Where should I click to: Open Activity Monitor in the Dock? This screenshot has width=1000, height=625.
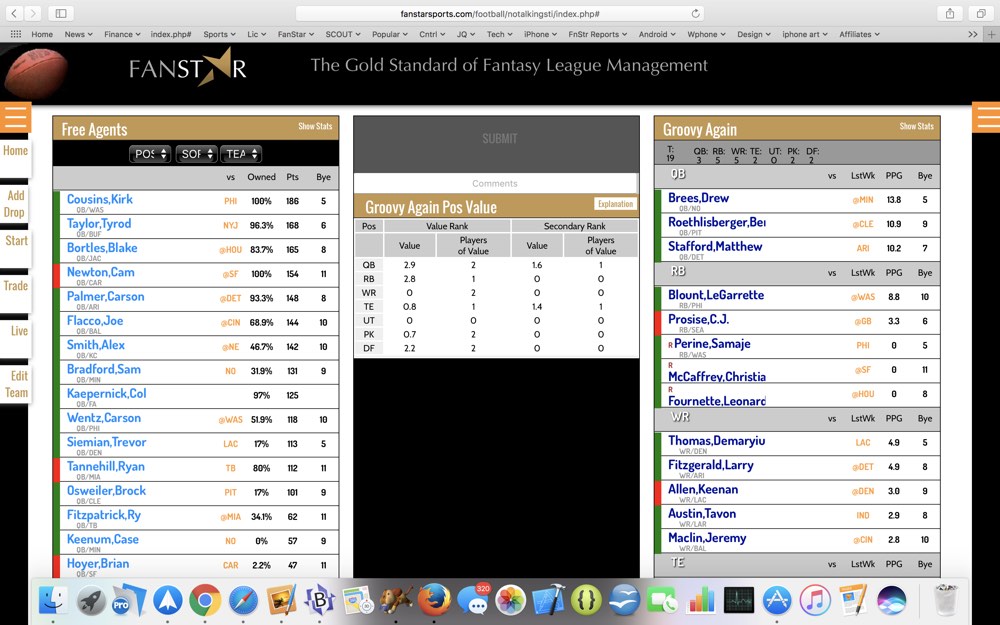pos(739,600)
